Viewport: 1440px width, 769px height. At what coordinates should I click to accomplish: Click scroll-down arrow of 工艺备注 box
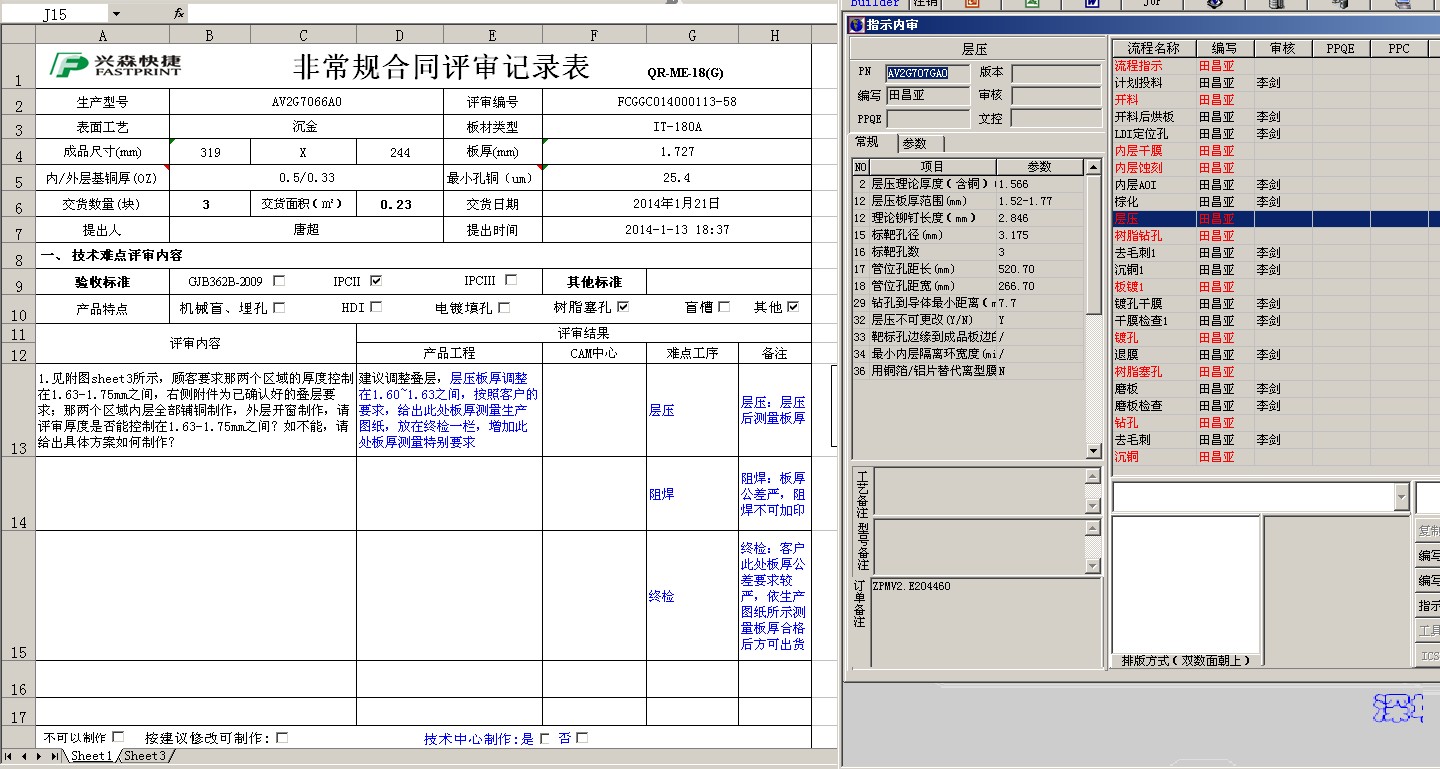pos(1092,506)
